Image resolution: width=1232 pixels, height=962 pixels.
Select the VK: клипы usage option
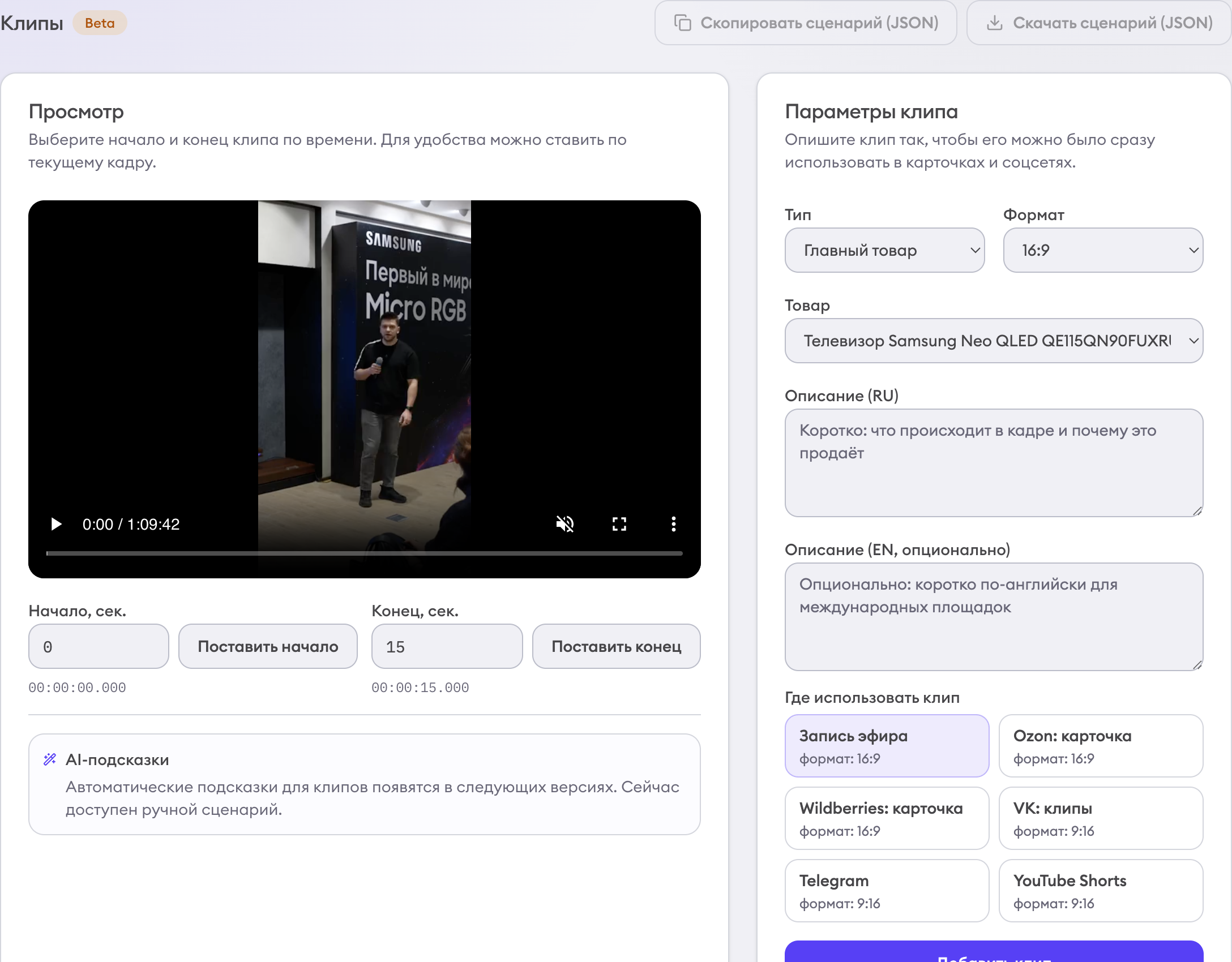point(1101,818)
